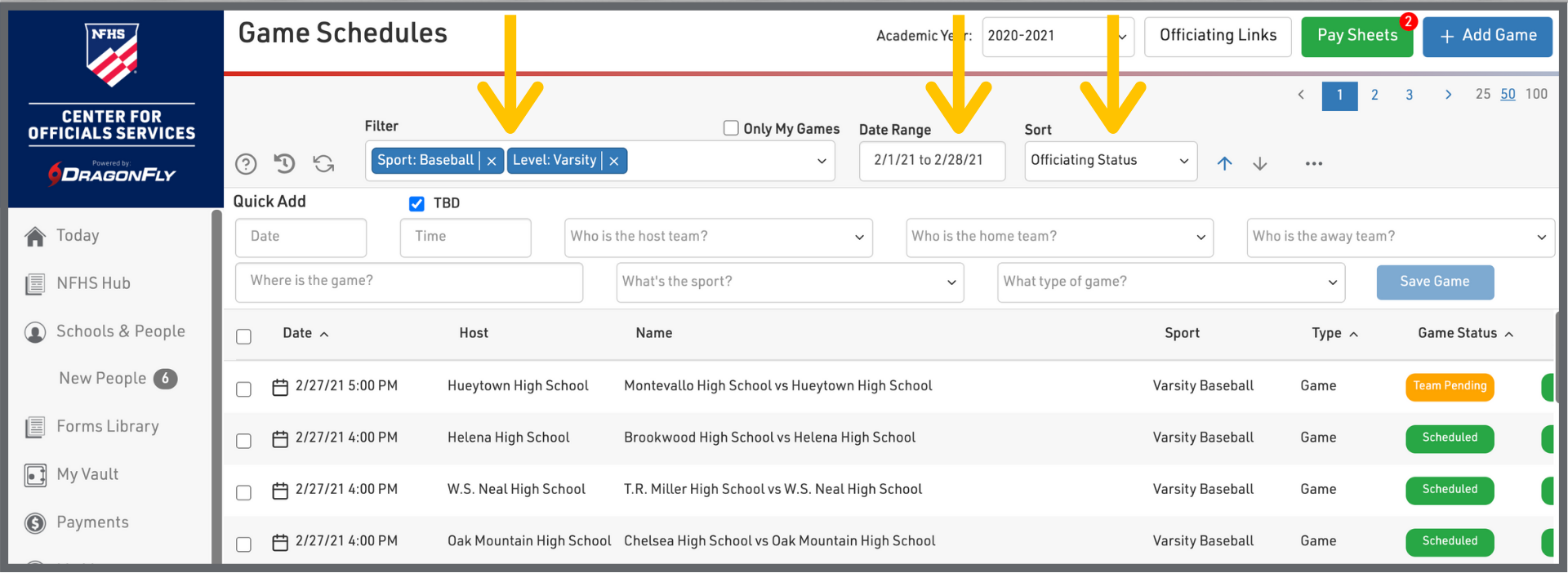Click the sort ascending up arrow

pyautogui.click(x=1224, y=163)
